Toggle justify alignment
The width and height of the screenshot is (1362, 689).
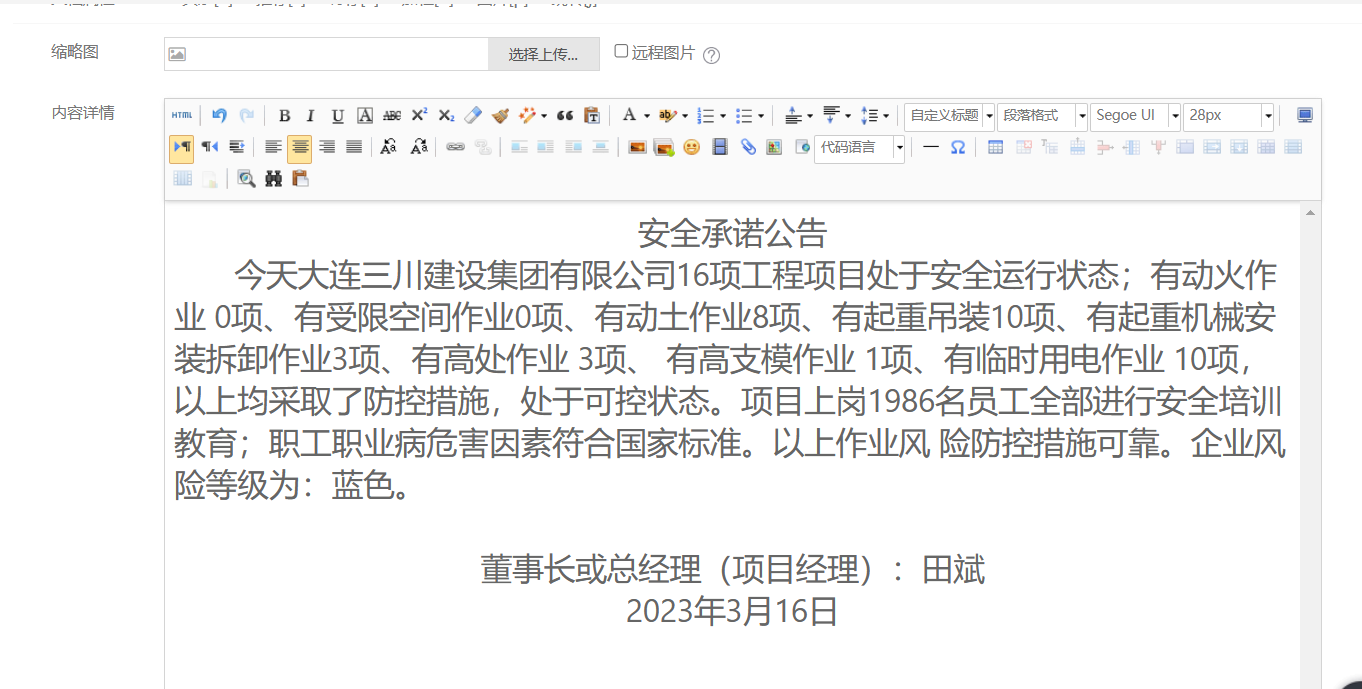pyautogui.click(x=354, y=147)
